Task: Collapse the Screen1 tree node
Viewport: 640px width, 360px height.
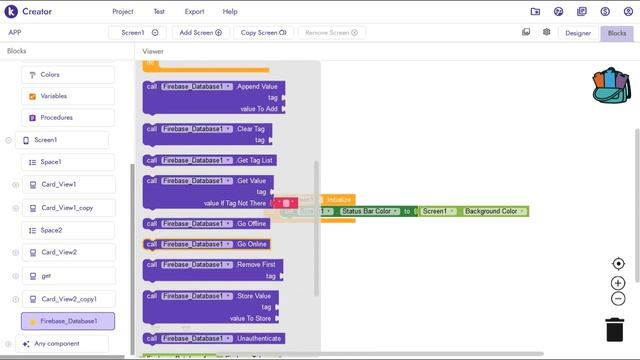Action: (8, 140)
